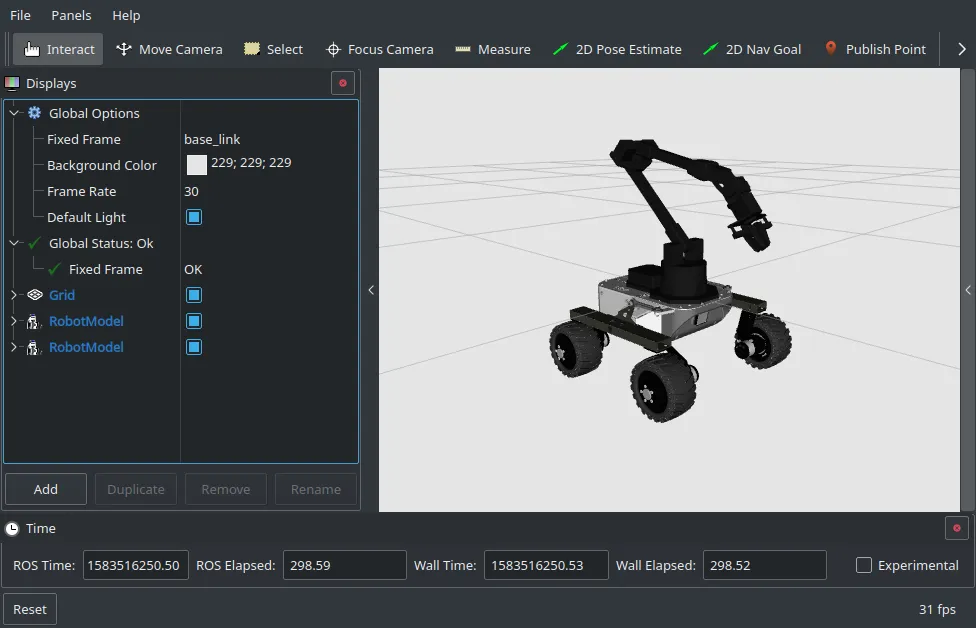Image resolution: width=976 pixels, height=628 pixels.
Task: Click the Add display button
Action: [x=45, y=489]
